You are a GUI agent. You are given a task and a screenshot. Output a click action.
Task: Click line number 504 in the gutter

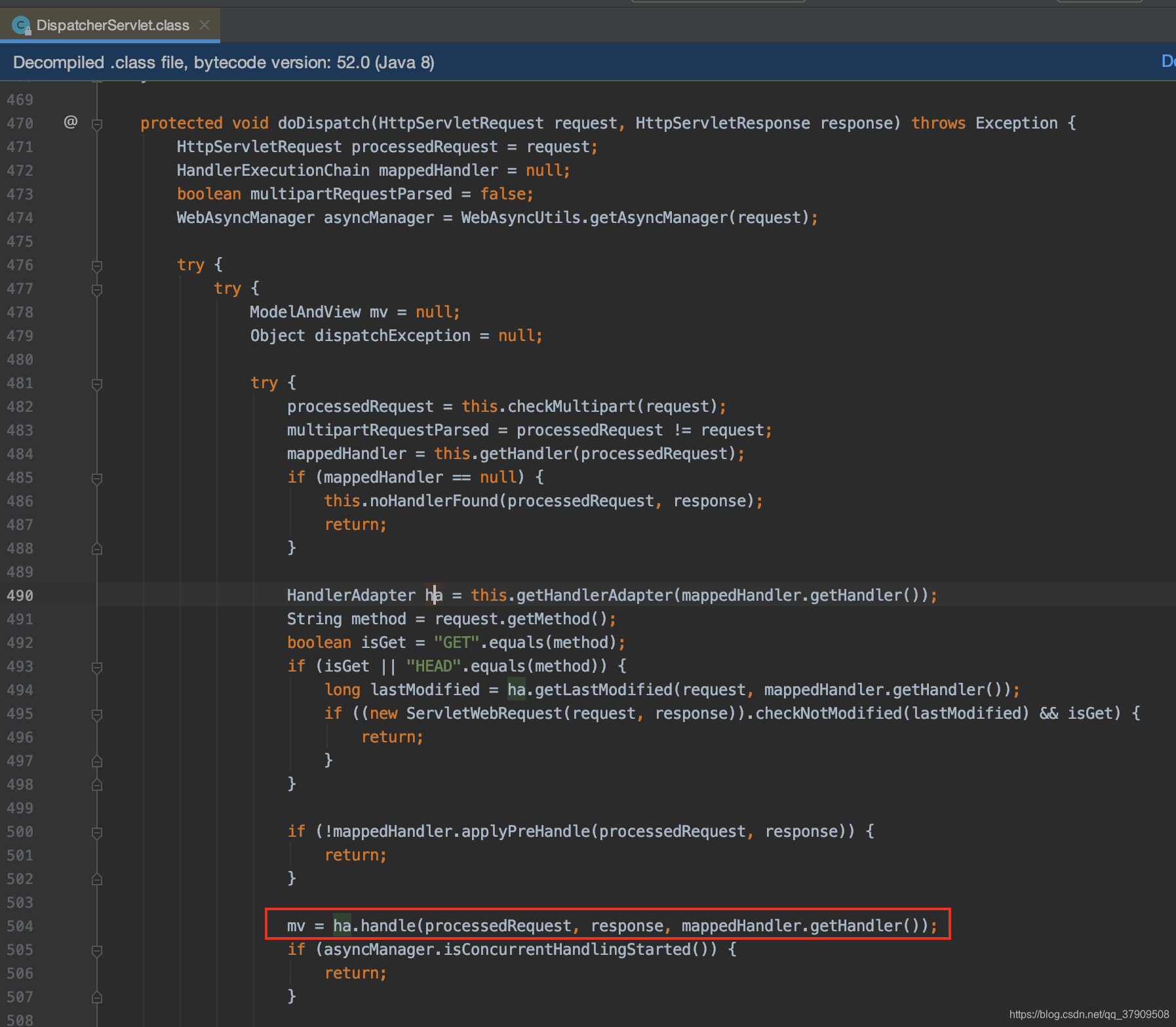click(20, 926)
